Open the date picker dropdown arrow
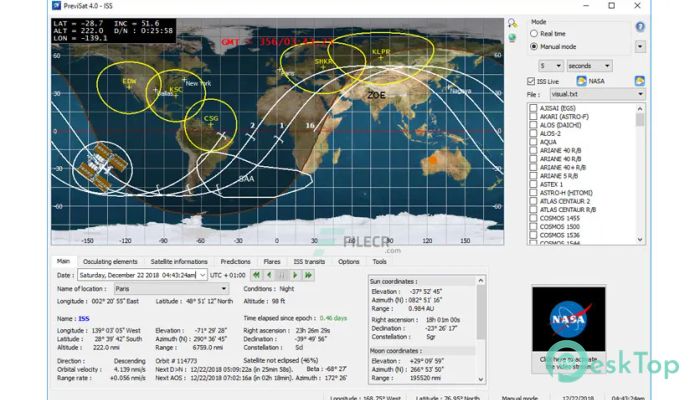 (x=202, y=275)
